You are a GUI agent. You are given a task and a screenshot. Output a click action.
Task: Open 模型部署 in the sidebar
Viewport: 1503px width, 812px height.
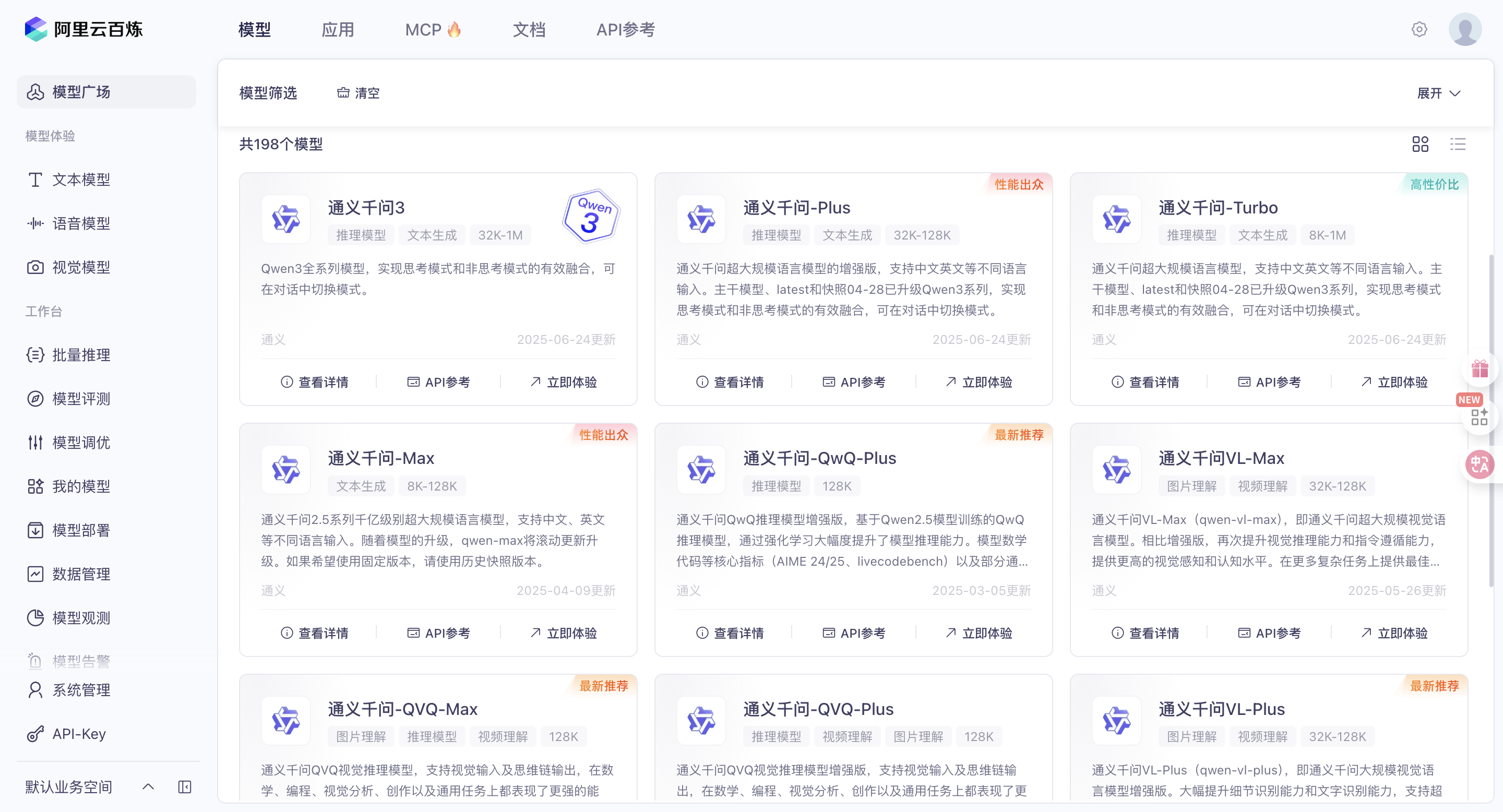click(x=106, y=530)
